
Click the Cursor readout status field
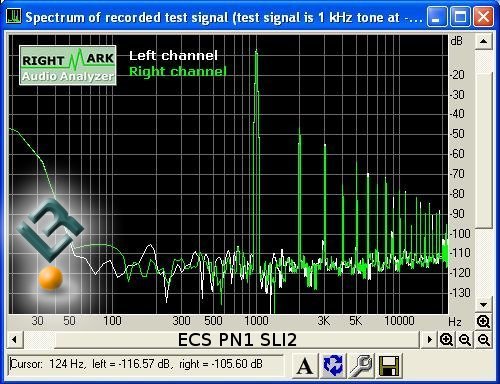[x=145, y=364]
